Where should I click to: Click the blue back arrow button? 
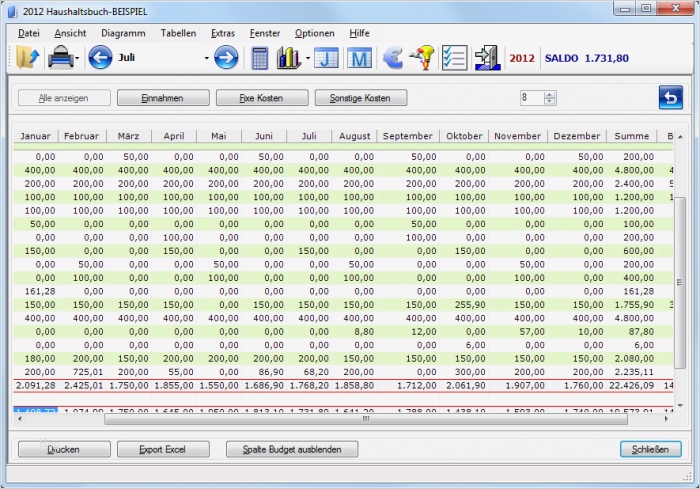pos(670,98)
